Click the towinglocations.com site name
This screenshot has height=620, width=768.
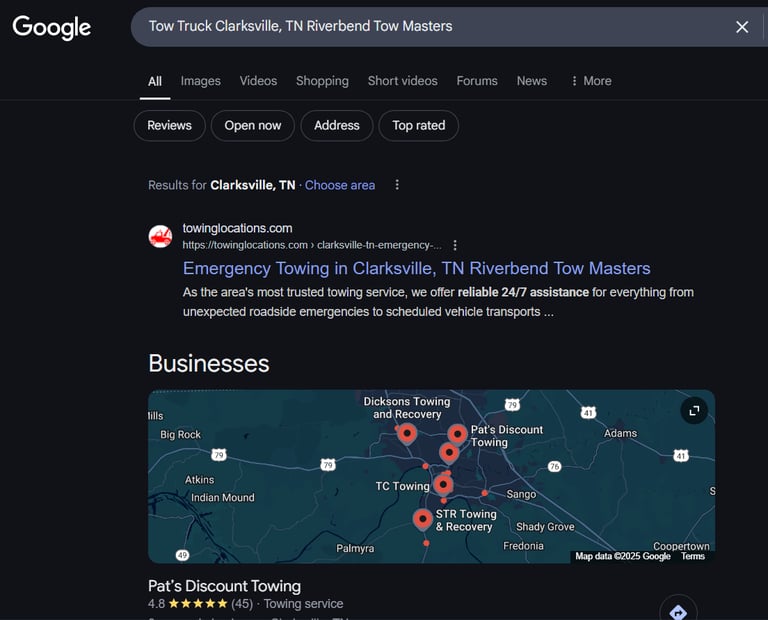click(x=237, y=228)
